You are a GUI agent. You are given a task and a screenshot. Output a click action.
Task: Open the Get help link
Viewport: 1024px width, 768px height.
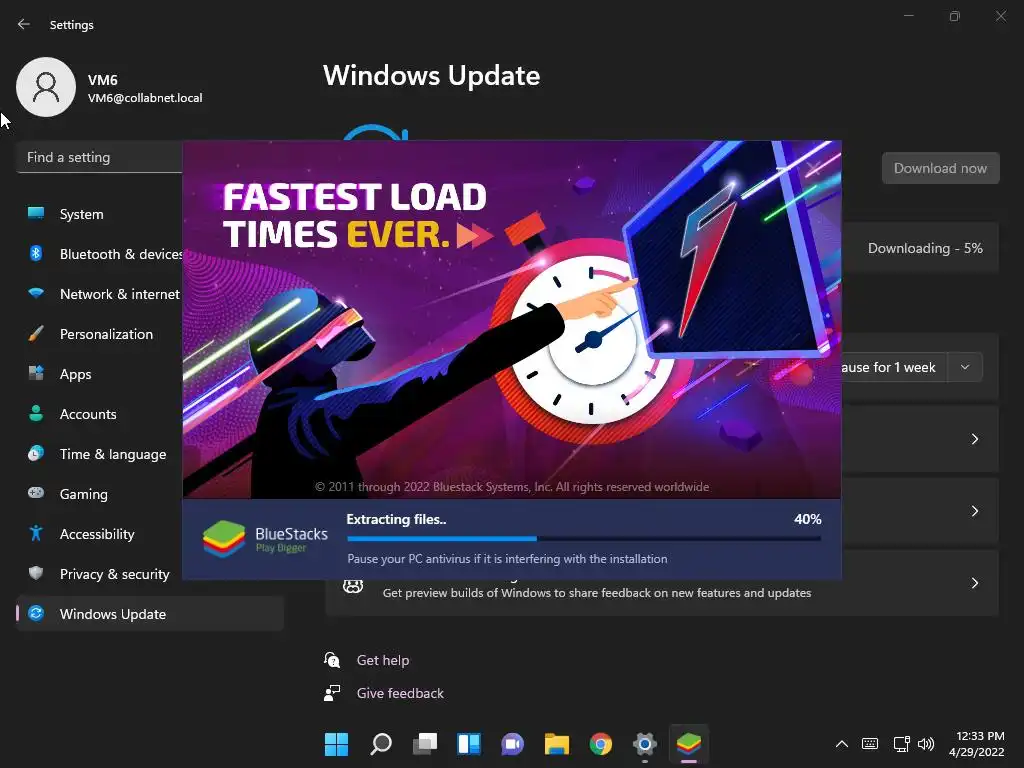(383, 660)
